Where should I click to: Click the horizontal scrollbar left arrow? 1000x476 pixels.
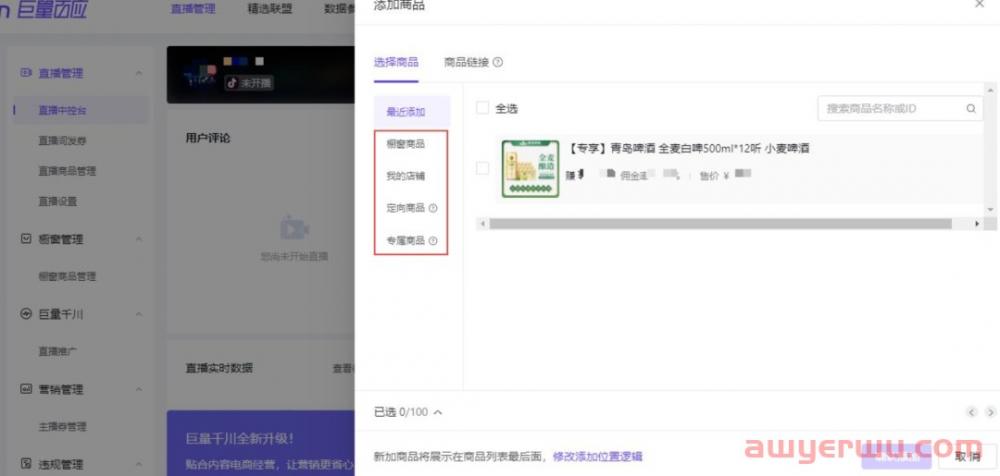pyautogui.click(x=482, y=223)
